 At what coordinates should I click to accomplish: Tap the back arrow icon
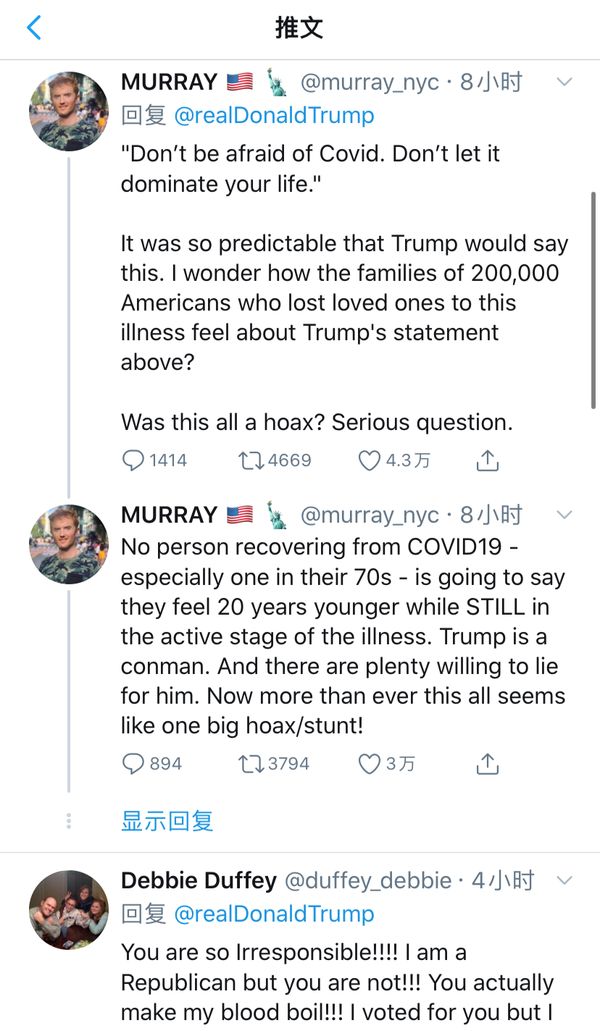[34, 27]
